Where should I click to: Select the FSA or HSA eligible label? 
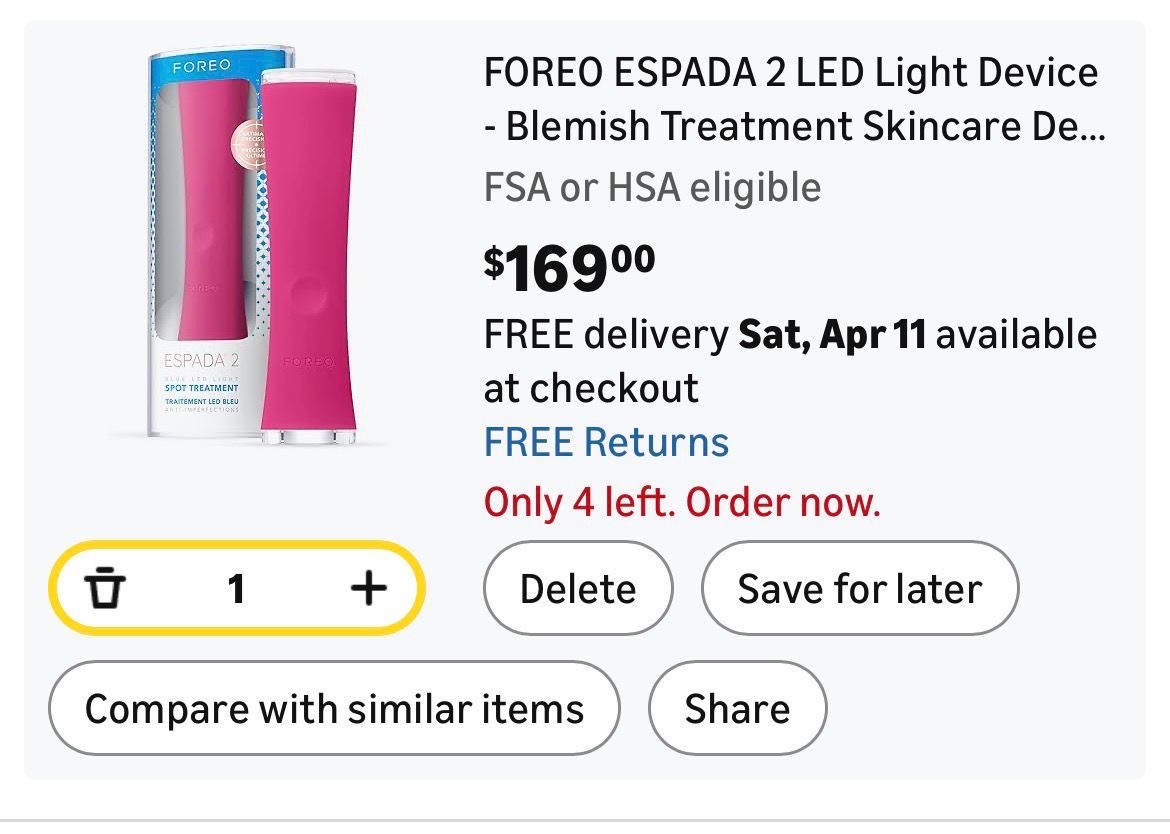[x=652, y=188]
